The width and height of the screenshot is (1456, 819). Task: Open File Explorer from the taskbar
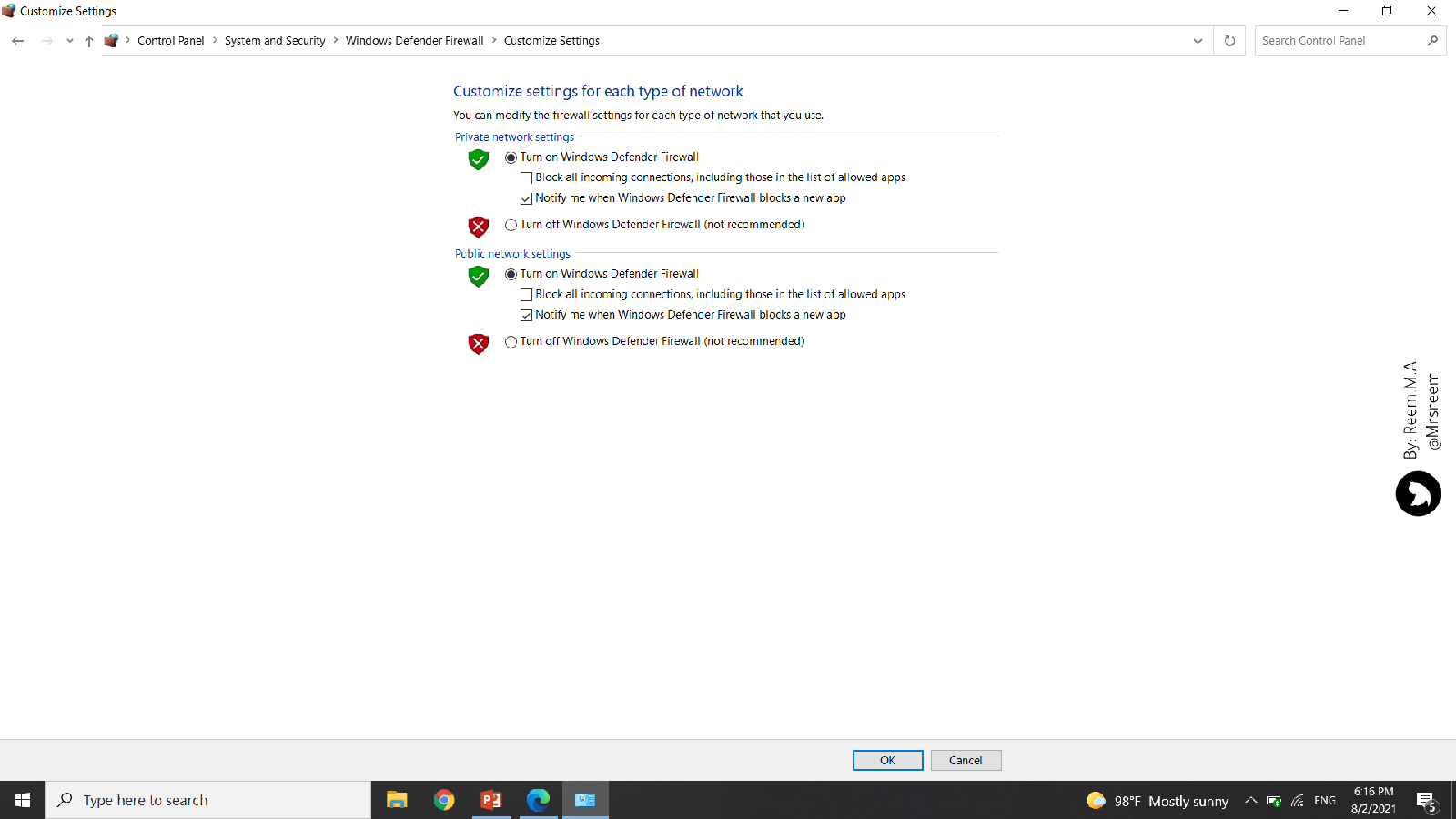[397, 800]
